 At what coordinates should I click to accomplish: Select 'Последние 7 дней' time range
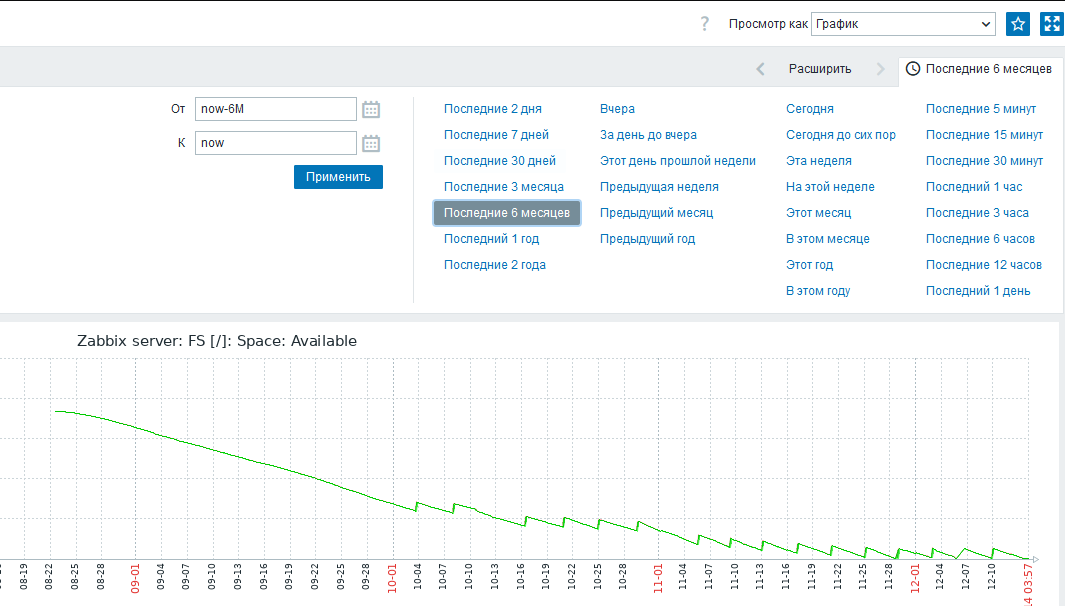pos(496,135)
